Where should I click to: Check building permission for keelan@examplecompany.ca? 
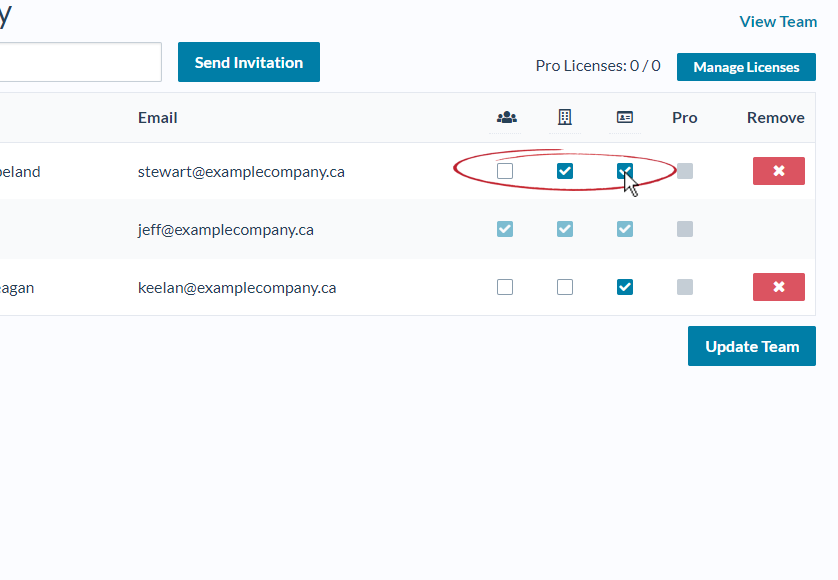[x=565, y=287]
